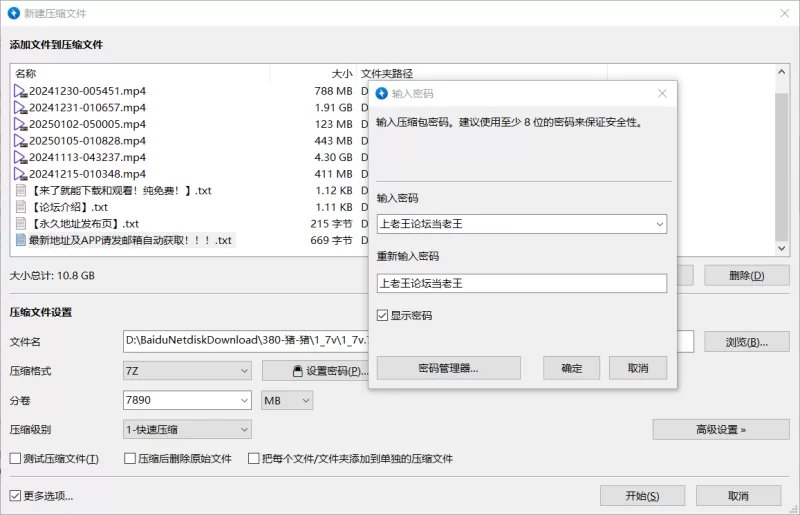Uncheck the 显示密码 checkbox
This screenshot has height=515, width=800.
(x=382, y=315)
